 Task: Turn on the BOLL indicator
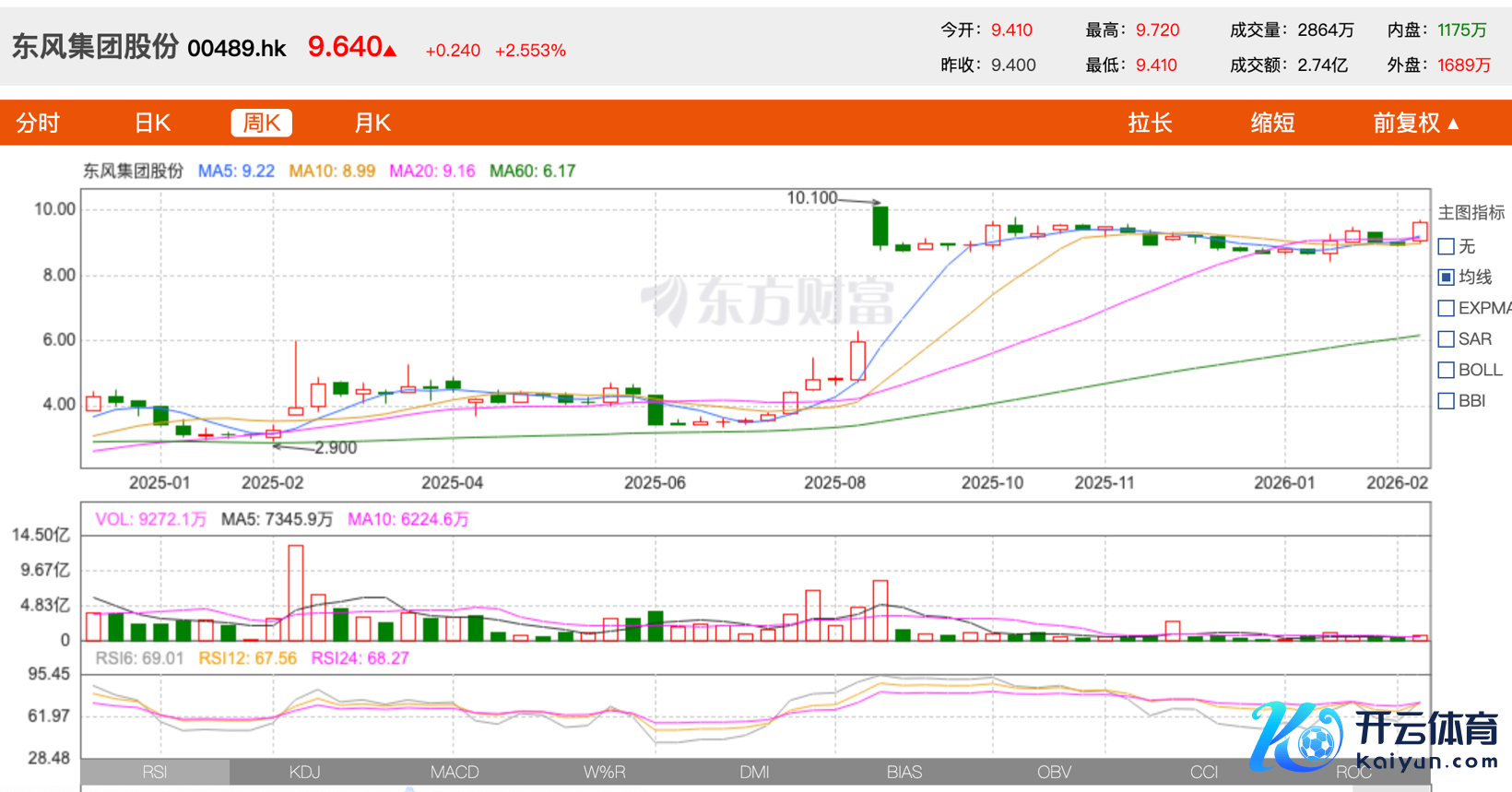[1447, 370]
